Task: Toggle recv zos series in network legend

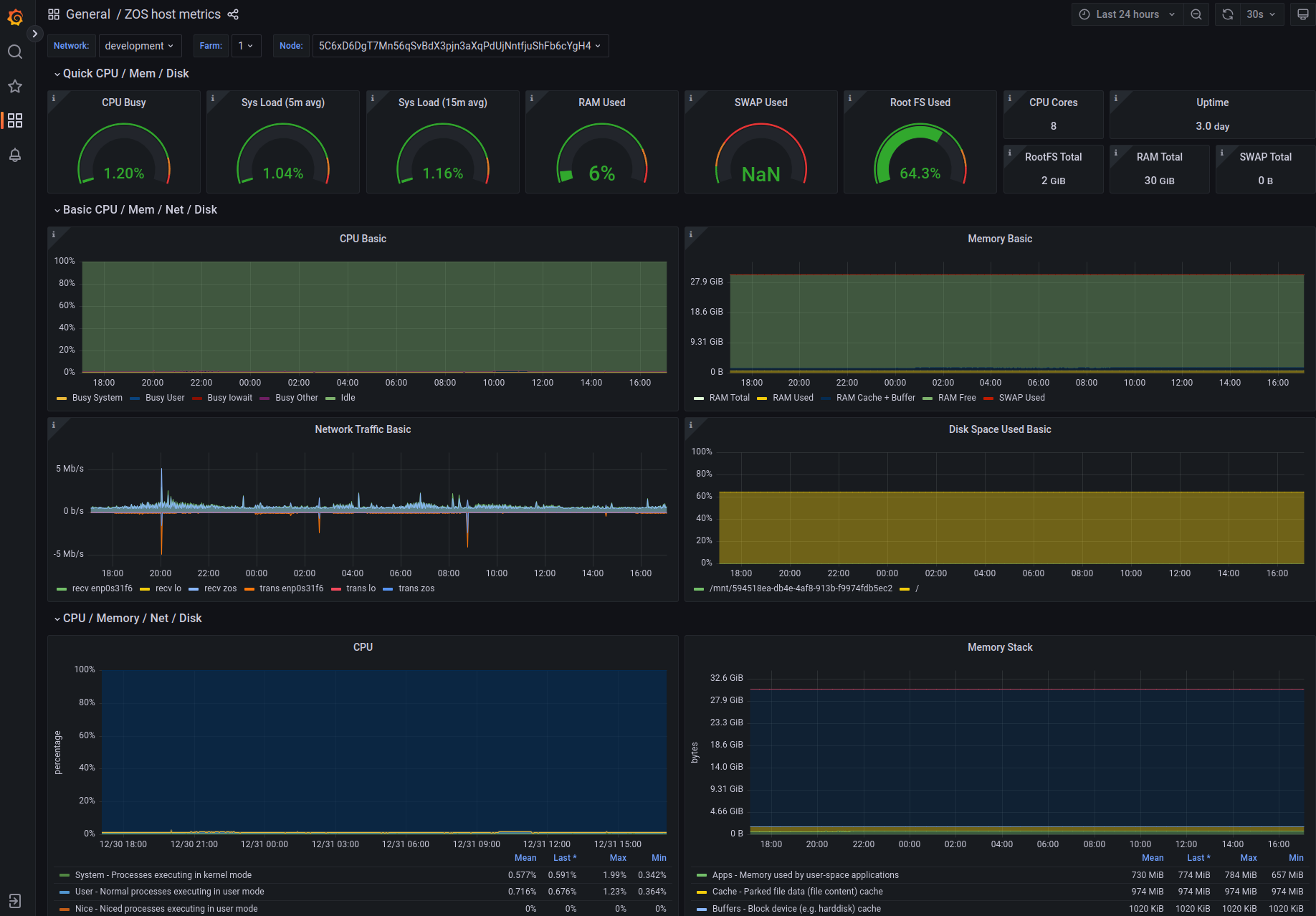Action: (220, 588)
